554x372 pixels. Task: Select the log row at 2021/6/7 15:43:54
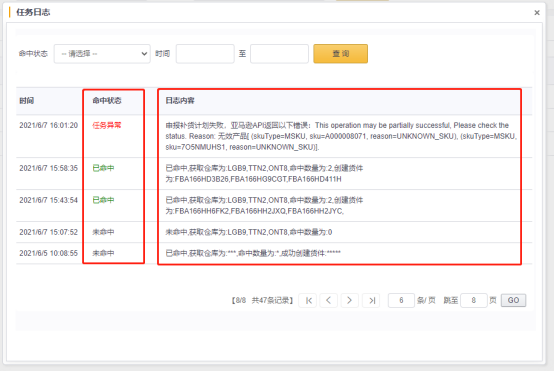[274, 206]
